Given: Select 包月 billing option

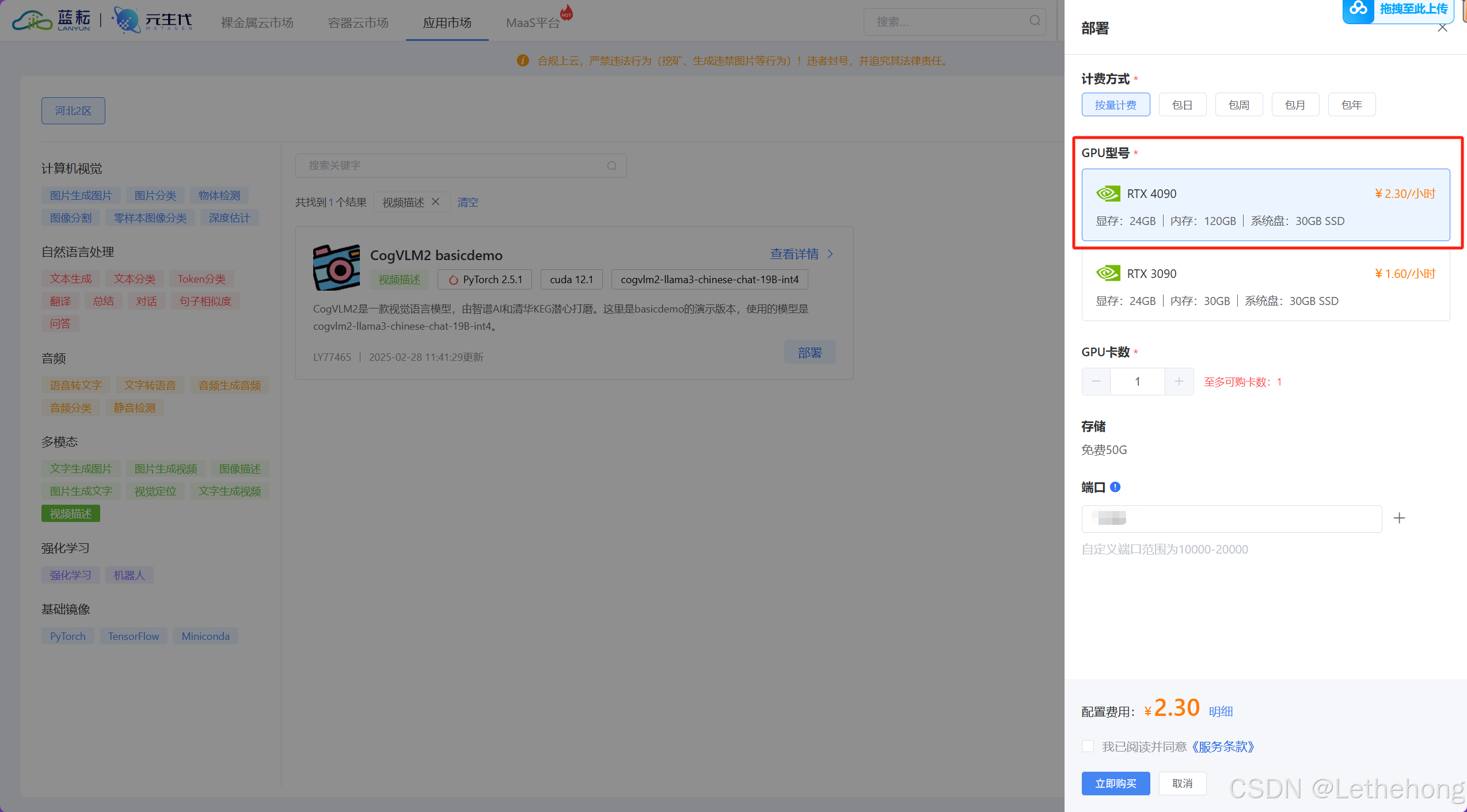Looking at the screenshot, I should [x=1295, y=105].
